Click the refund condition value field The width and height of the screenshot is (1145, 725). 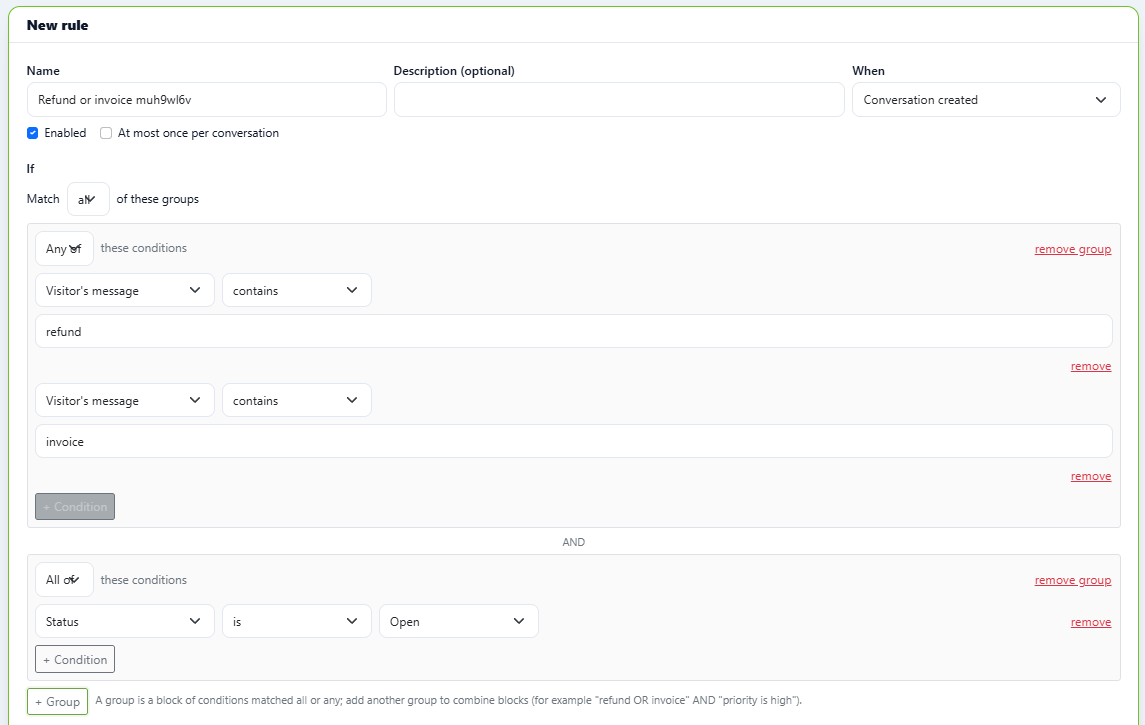click(x=574, y=331)
